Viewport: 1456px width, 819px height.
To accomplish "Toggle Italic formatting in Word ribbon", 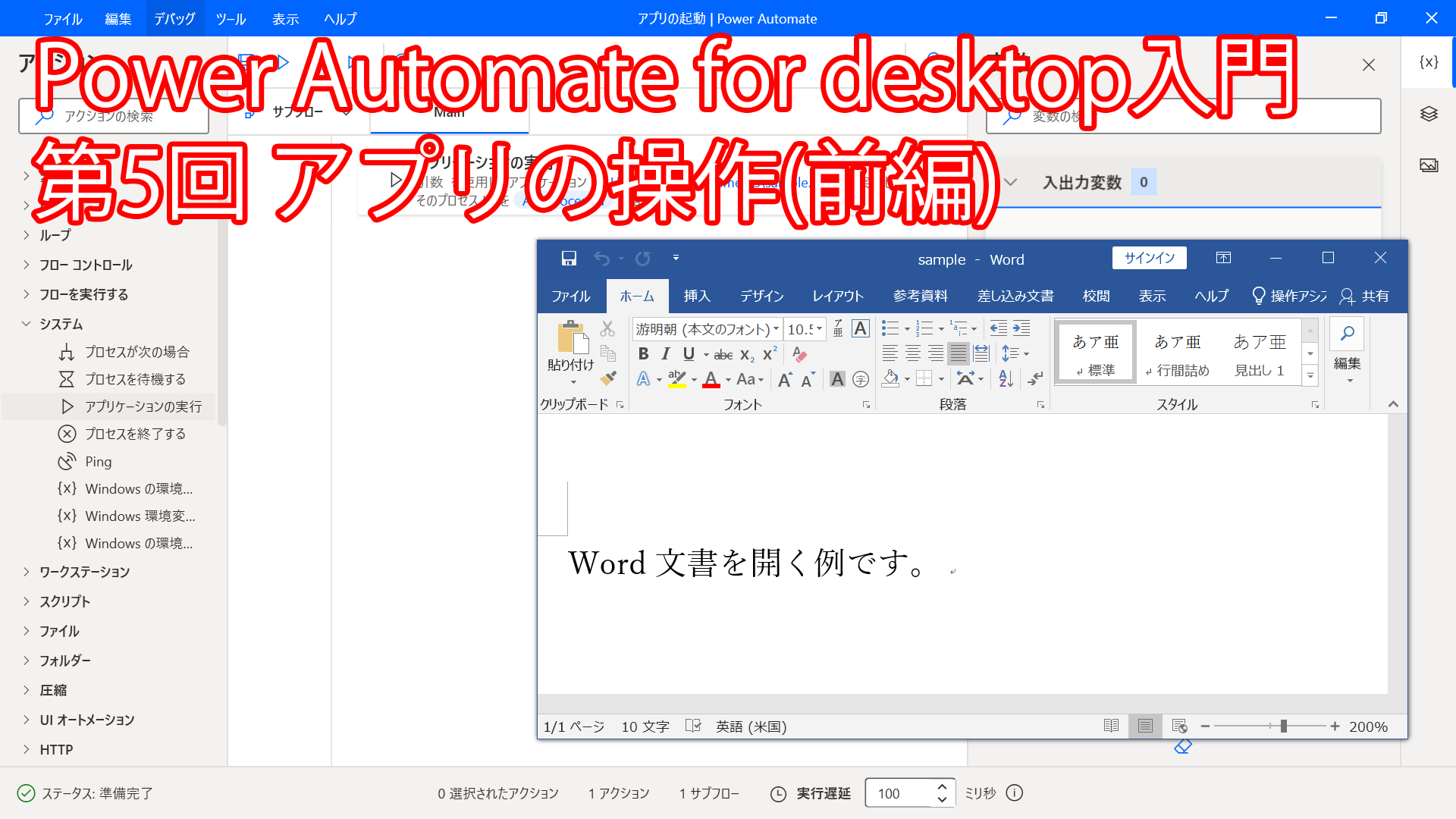I will point(666,354).
